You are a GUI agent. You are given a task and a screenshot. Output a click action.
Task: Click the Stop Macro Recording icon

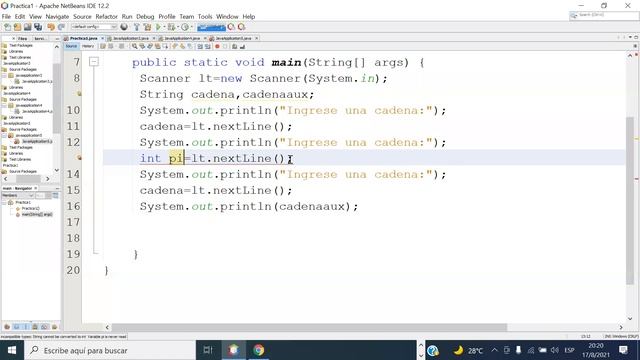[x=225, y=47]
